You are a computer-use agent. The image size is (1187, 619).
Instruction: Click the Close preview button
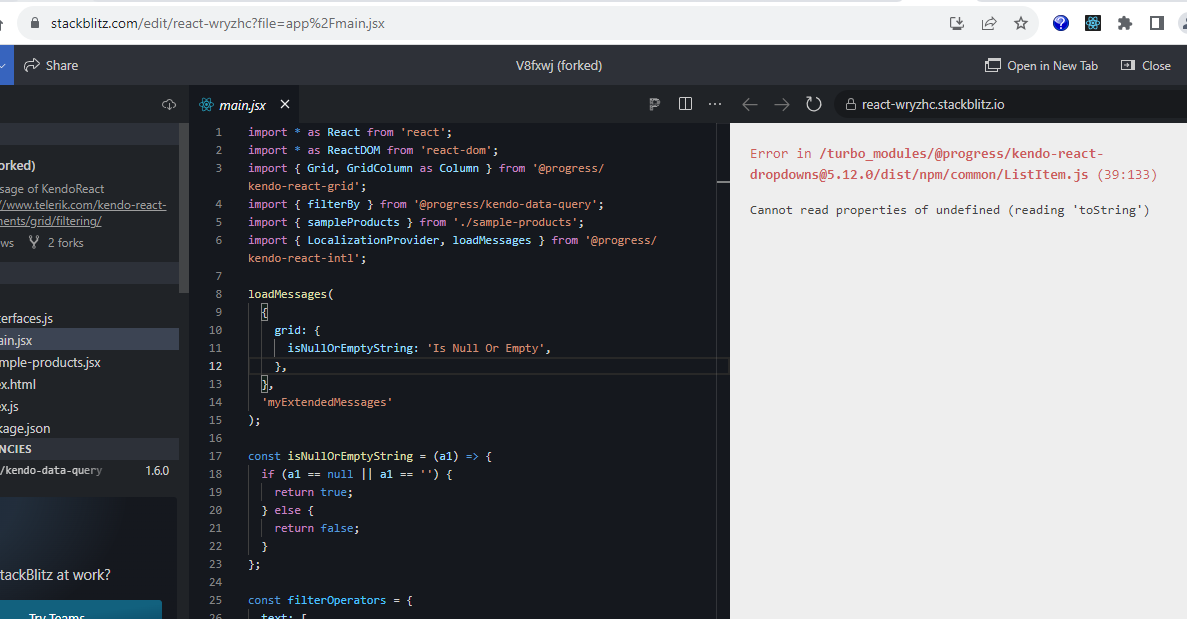tap(1145, 66)
